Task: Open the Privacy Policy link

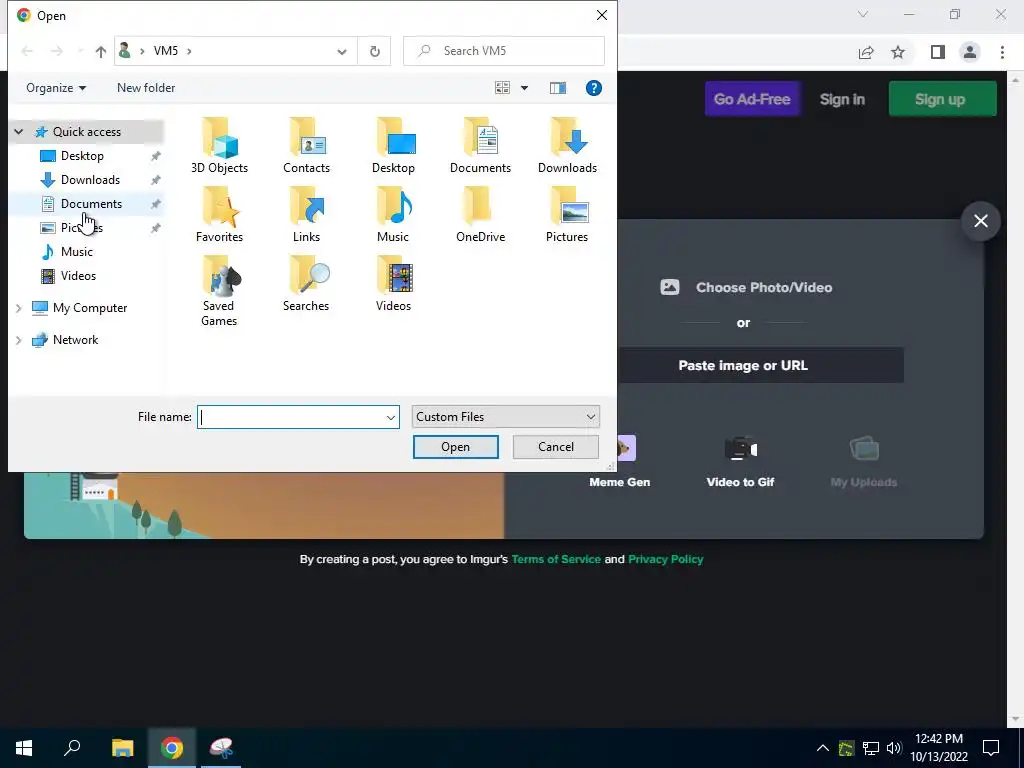Action: coord(665,560)
